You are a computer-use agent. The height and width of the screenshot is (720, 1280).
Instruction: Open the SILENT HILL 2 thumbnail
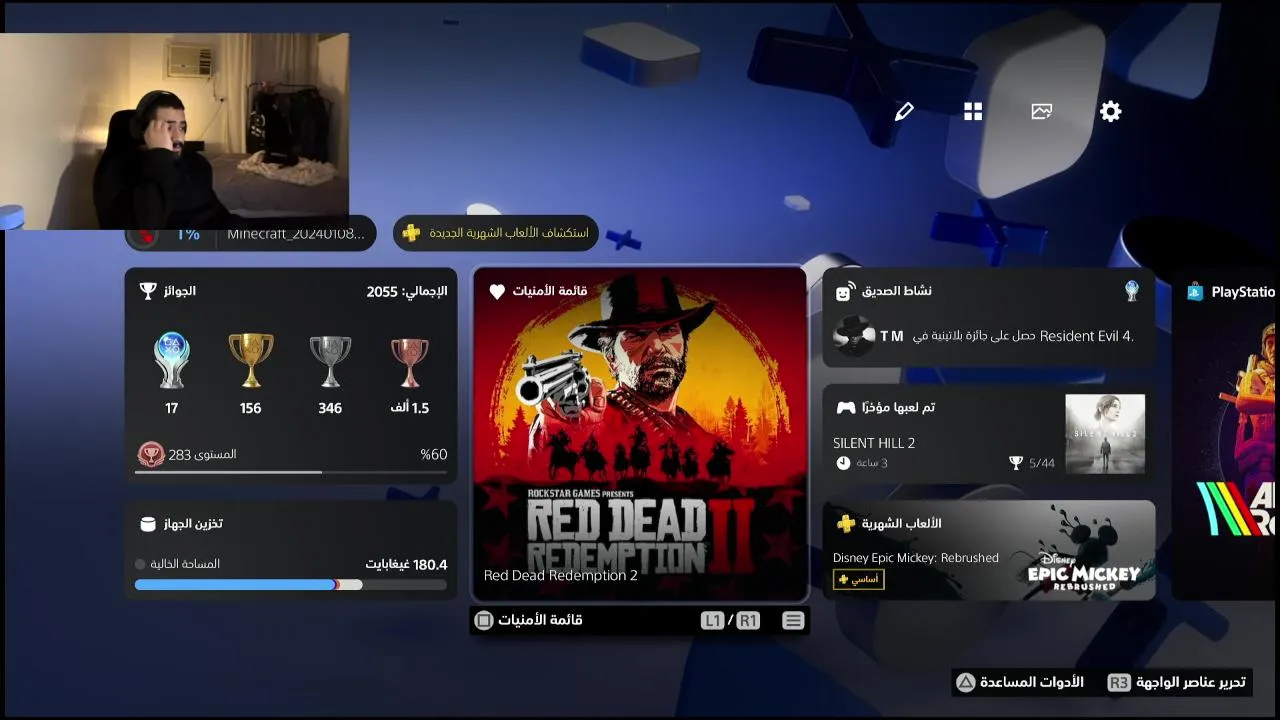tap(1105, 434)
